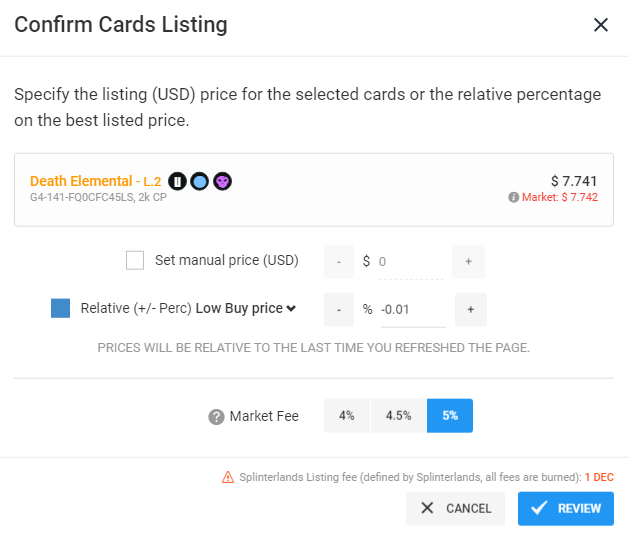Click the info icon beside Market price

tap(513, 197)
